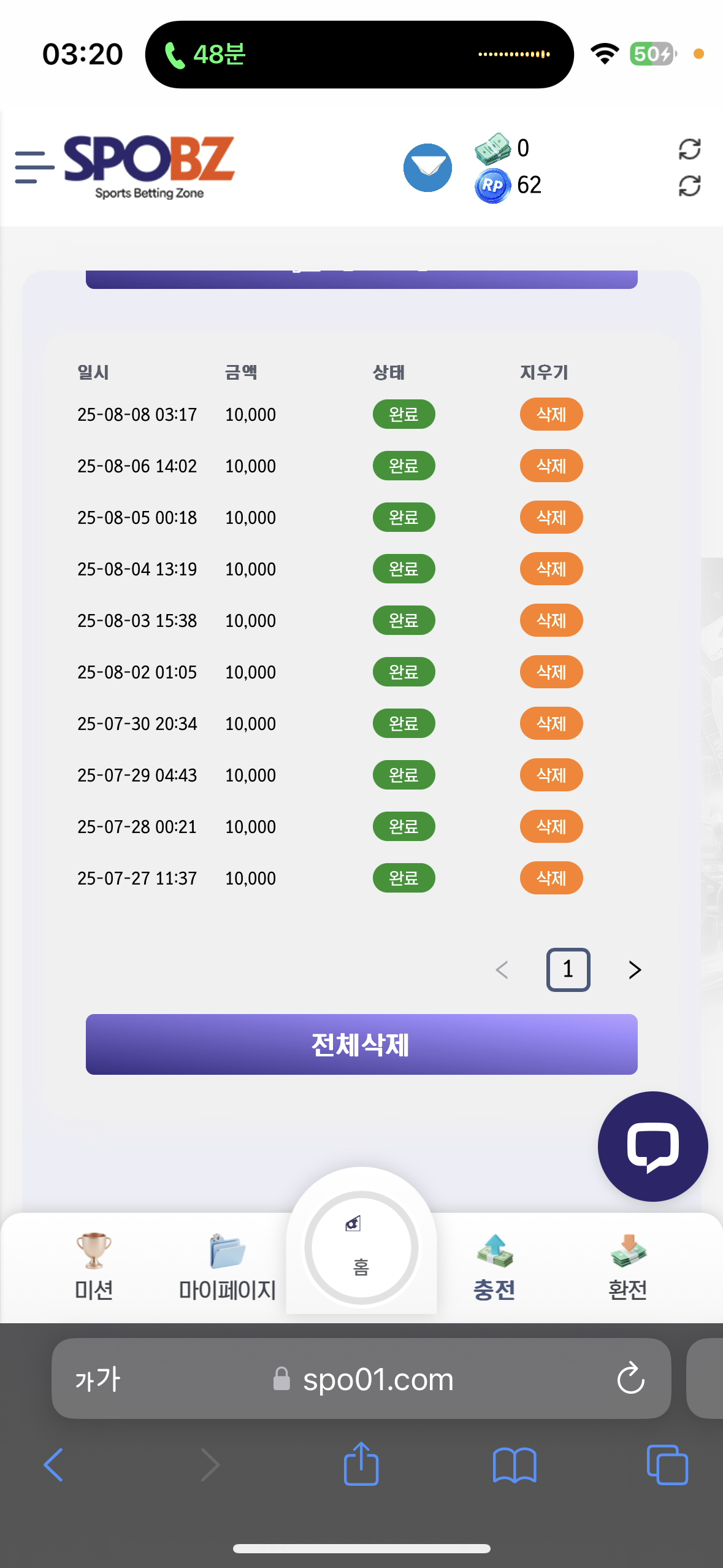Click the SPOBZ logo
Viewport: 723px width, 1568px height.
coord(149,167)
